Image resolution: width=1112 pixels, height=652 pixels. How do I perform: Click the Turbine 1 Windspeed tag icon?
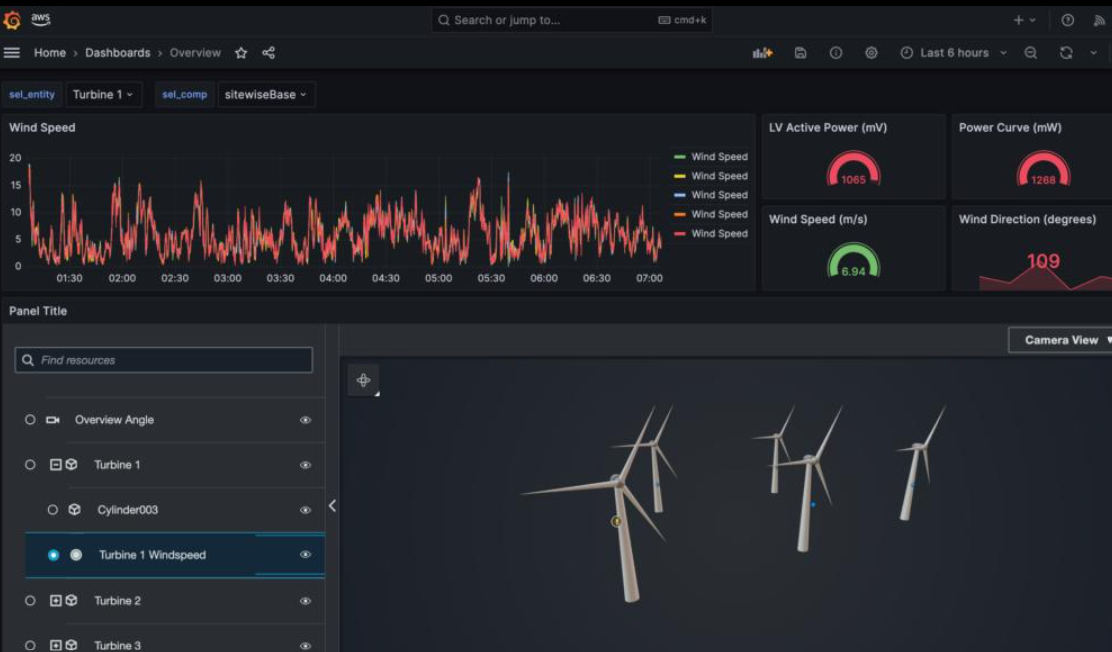76,555
